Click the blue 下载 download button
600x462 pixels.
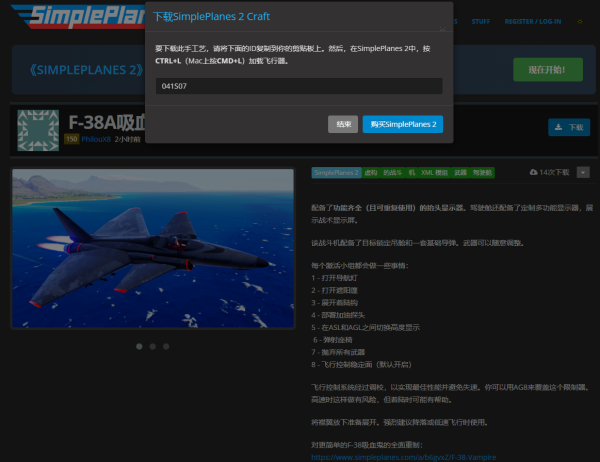(569, 127)
